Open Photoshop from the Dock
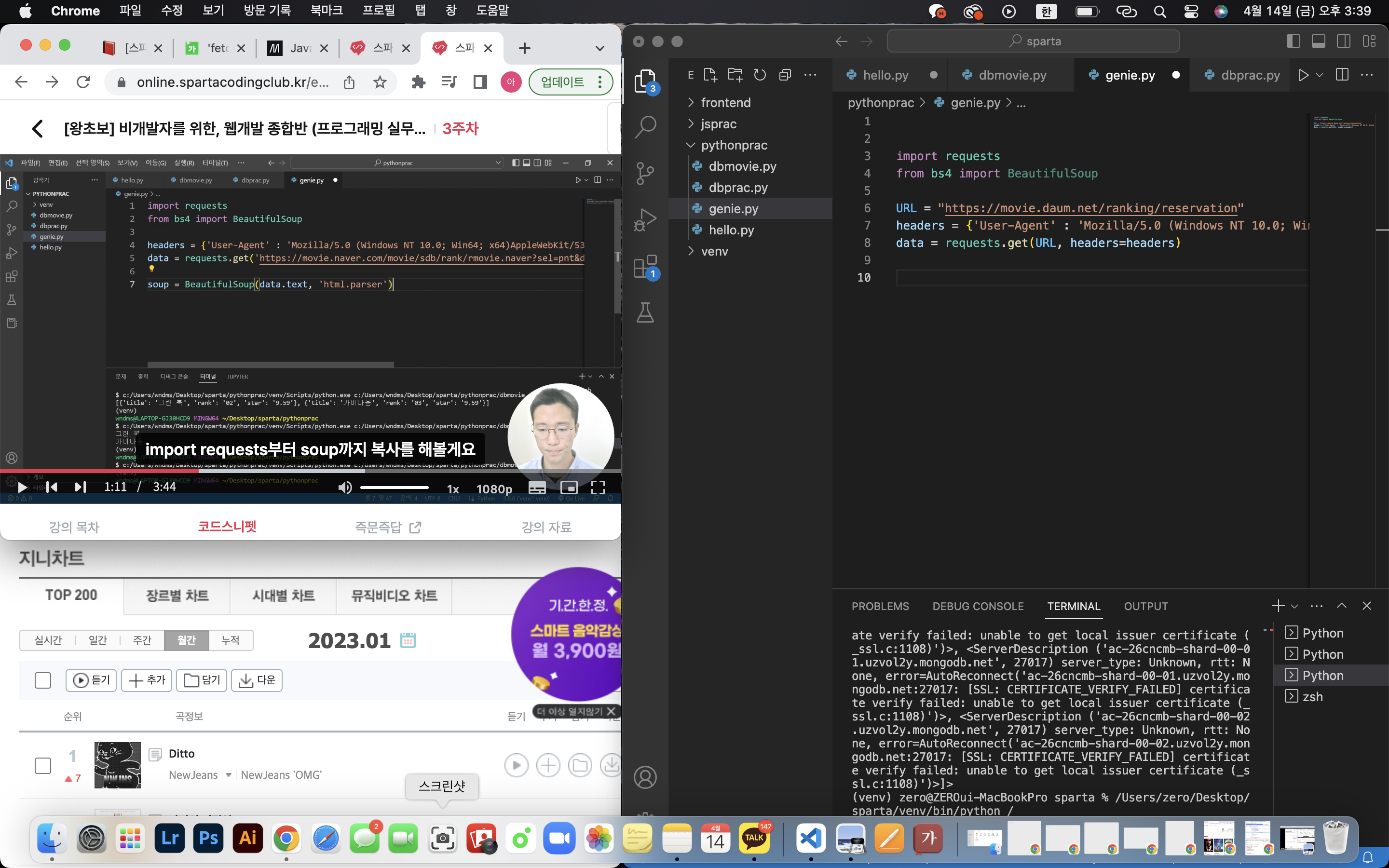This screenshot has width=1389, height=868. [x=208, y=838]
